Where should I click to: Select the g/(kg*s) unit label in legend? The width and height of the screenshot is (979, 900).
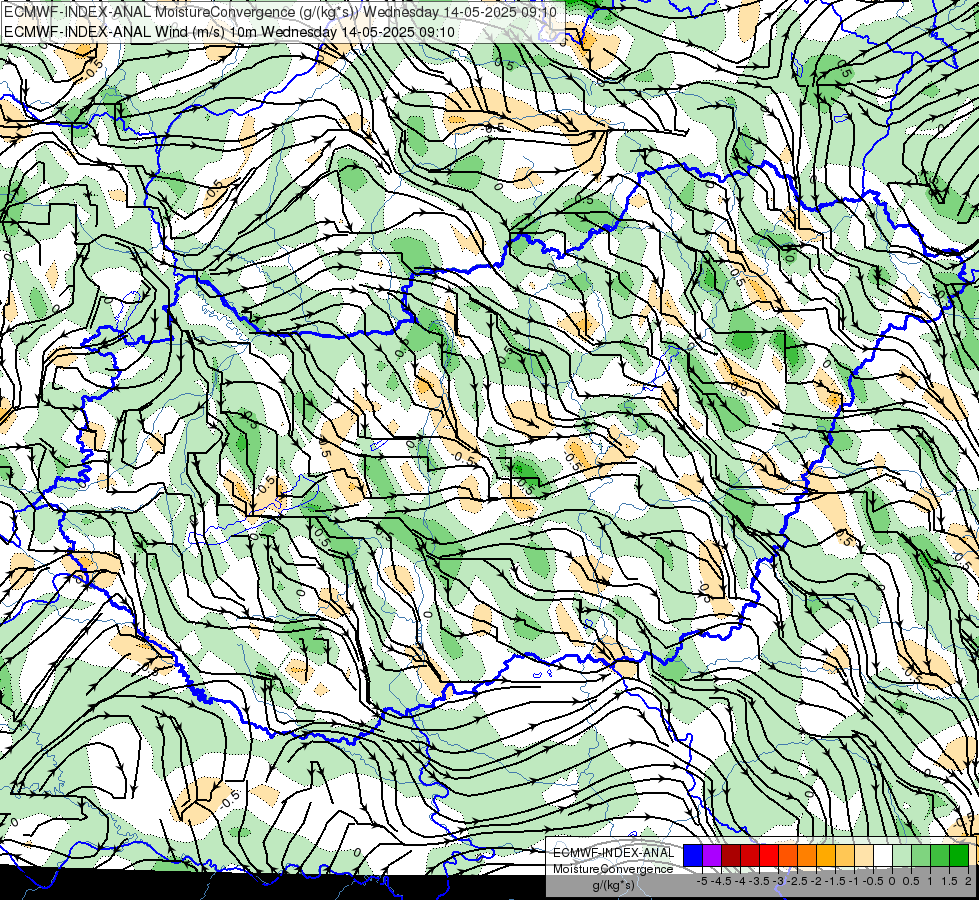click(613, 886)
